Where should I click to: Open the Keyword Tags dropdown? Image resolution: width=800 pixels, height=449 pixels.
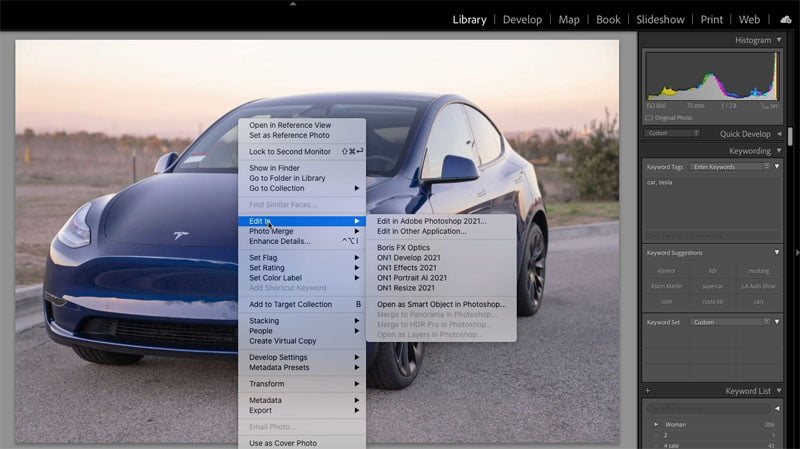tap(730, 167)
